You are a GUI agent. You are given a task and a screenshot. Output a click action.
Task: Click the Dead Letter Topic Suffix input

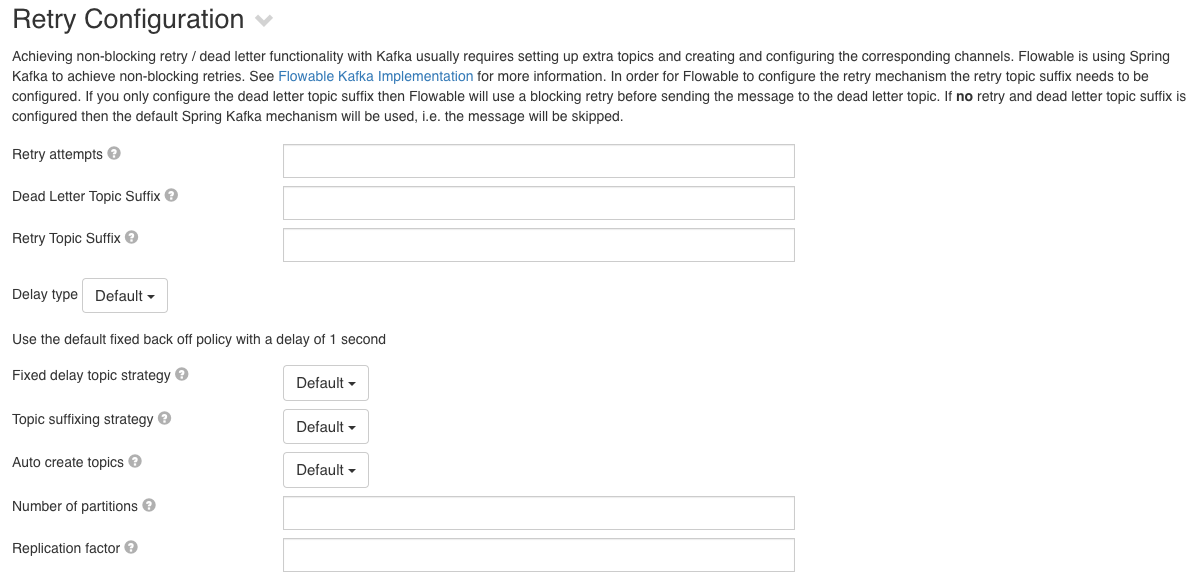[538, 202]
